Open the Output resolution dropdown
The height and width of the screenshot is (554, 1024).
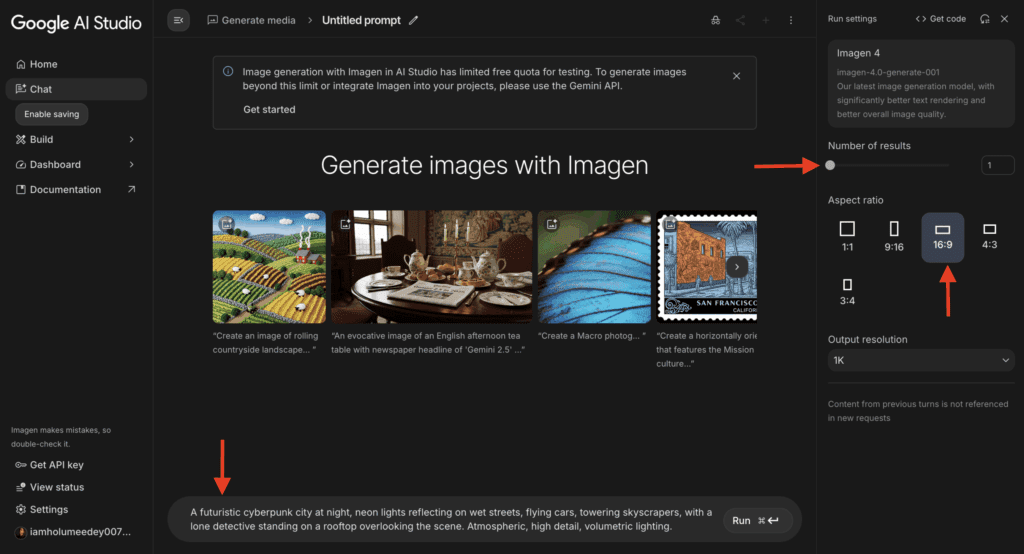(921, 360)
